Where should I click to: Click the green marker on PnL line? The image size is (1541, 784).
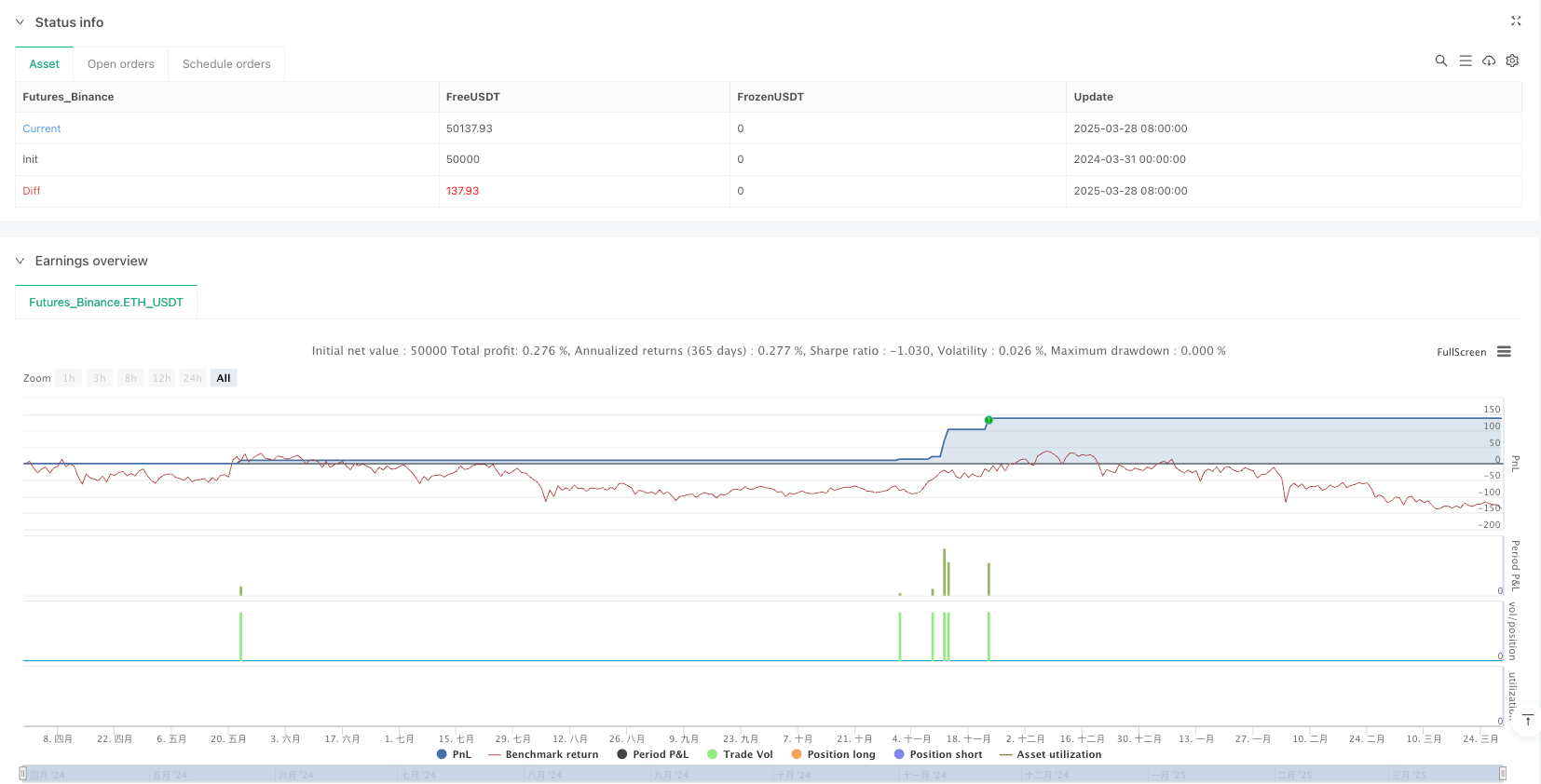click(x=989, y=420)
